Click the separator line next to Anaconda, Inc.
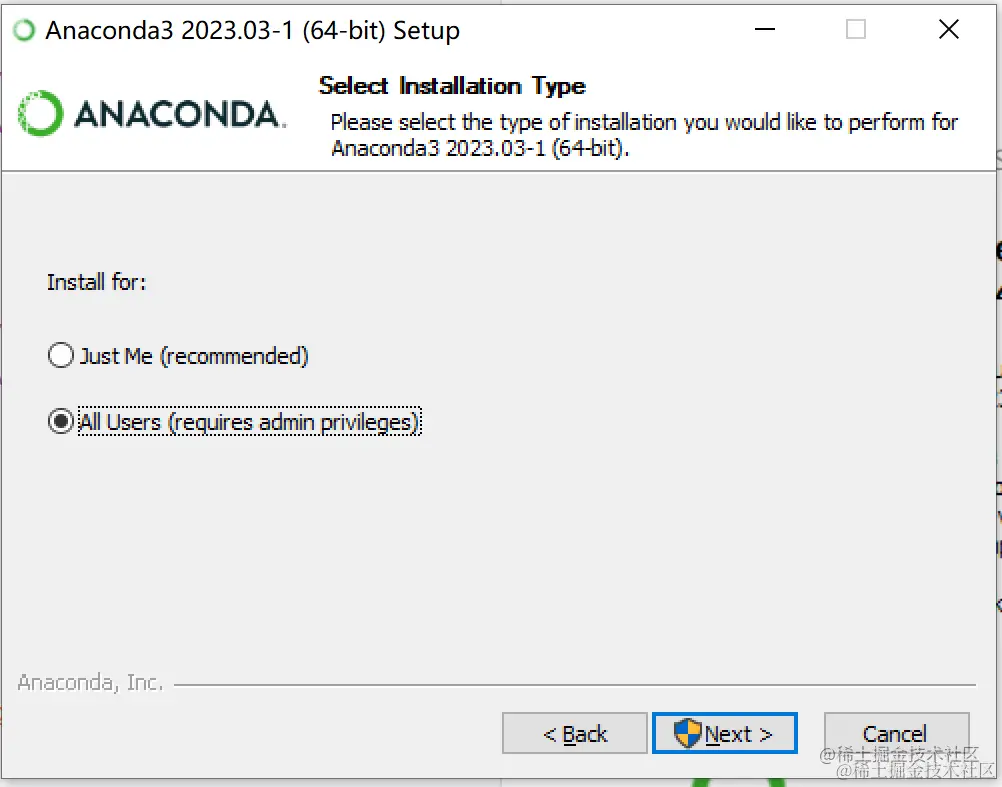Viewport: 1002px width, 787px height. (x=560, y=682)
